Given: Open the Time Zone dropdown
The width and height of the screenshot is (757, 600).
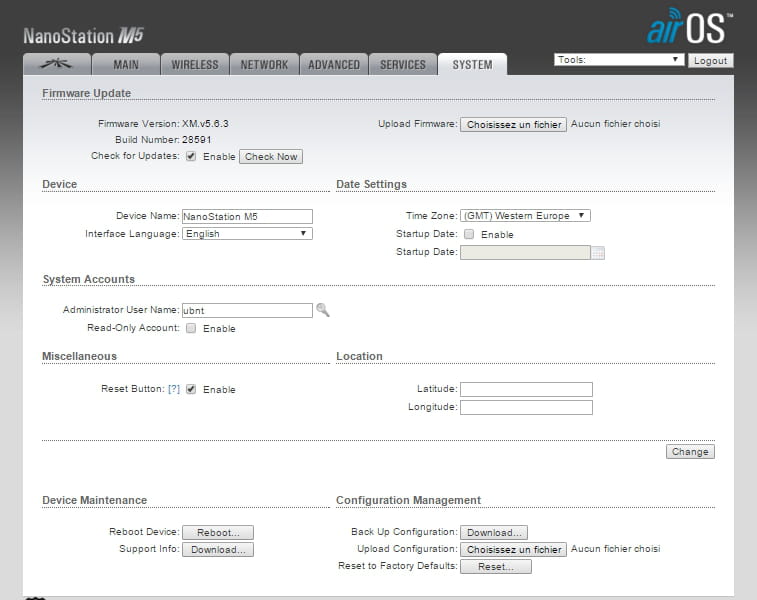Looking at the screenshot, I should (x=525, y=215).
